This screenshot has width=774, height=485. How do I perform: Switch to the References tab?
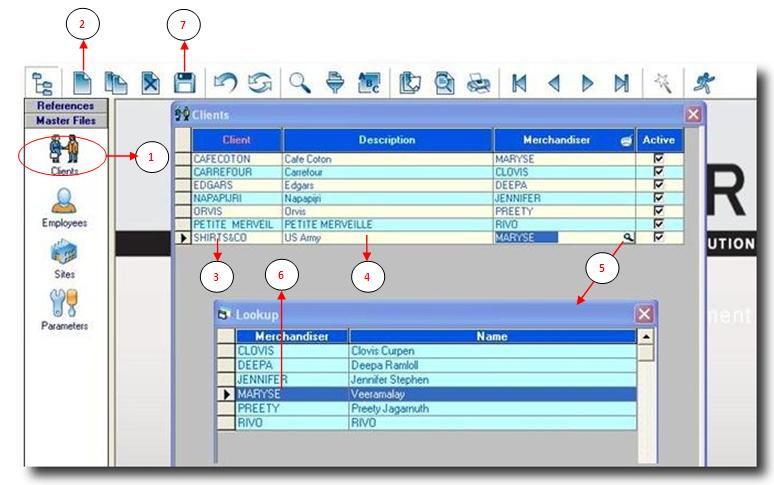coord(65,105)
